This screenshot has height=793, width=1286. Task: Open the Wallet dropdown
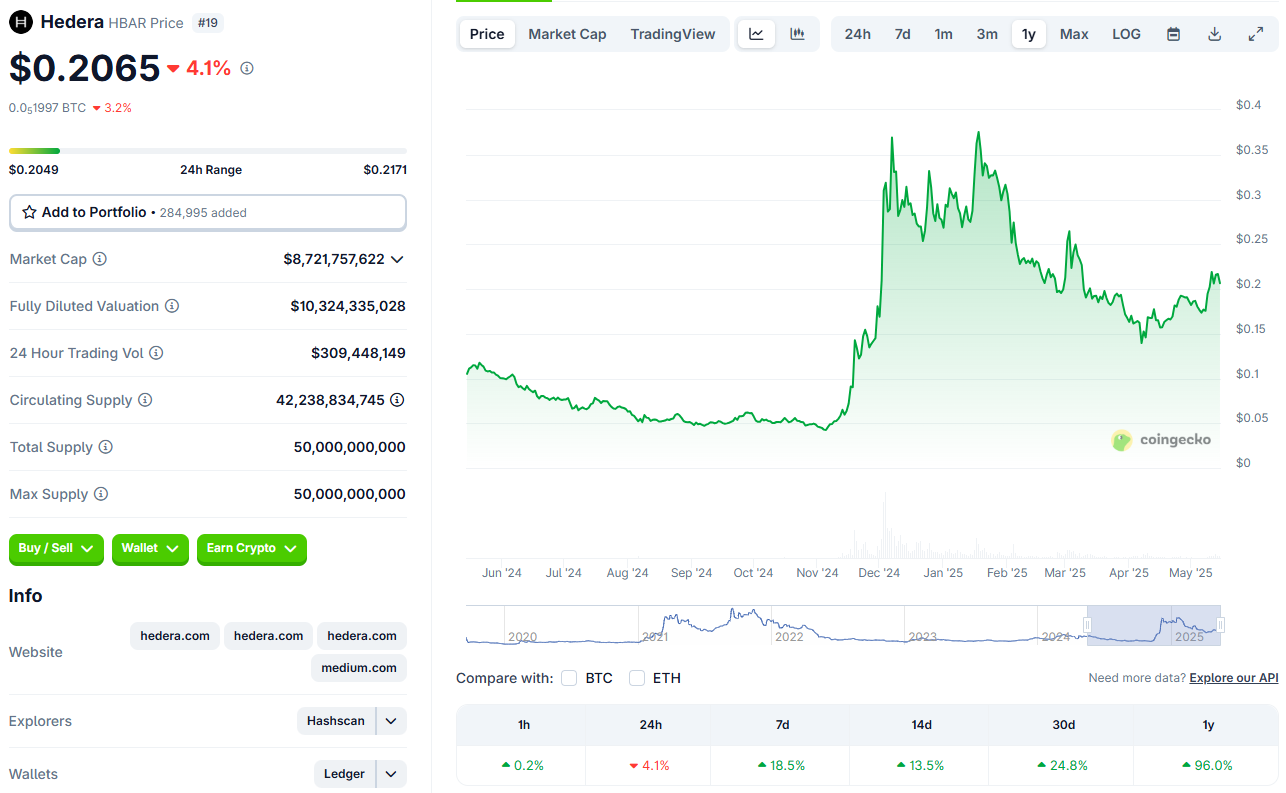pos(150,548)
